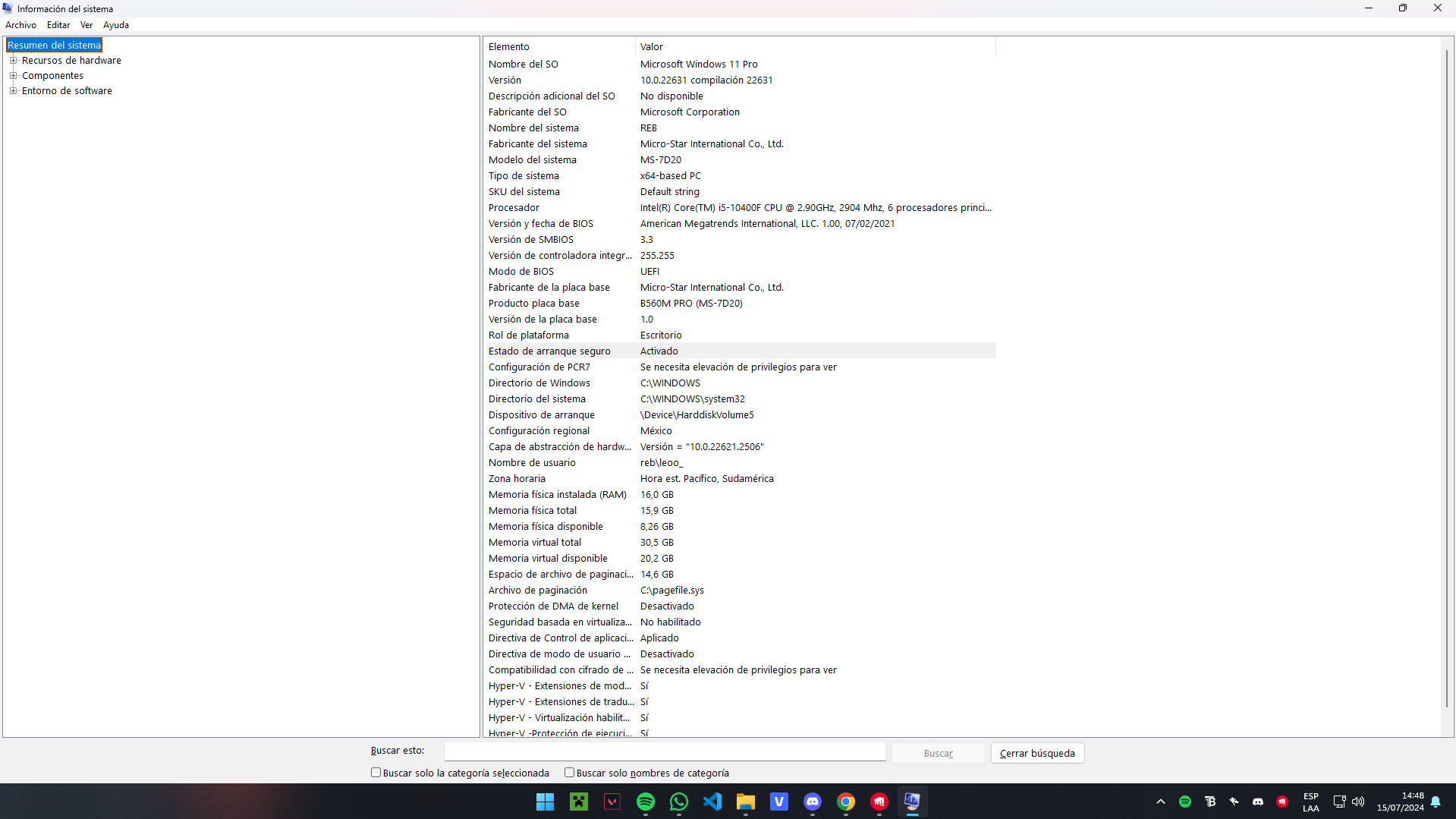
Task: Click the 'Buscar esto' search field
Action: click(665, 751)
